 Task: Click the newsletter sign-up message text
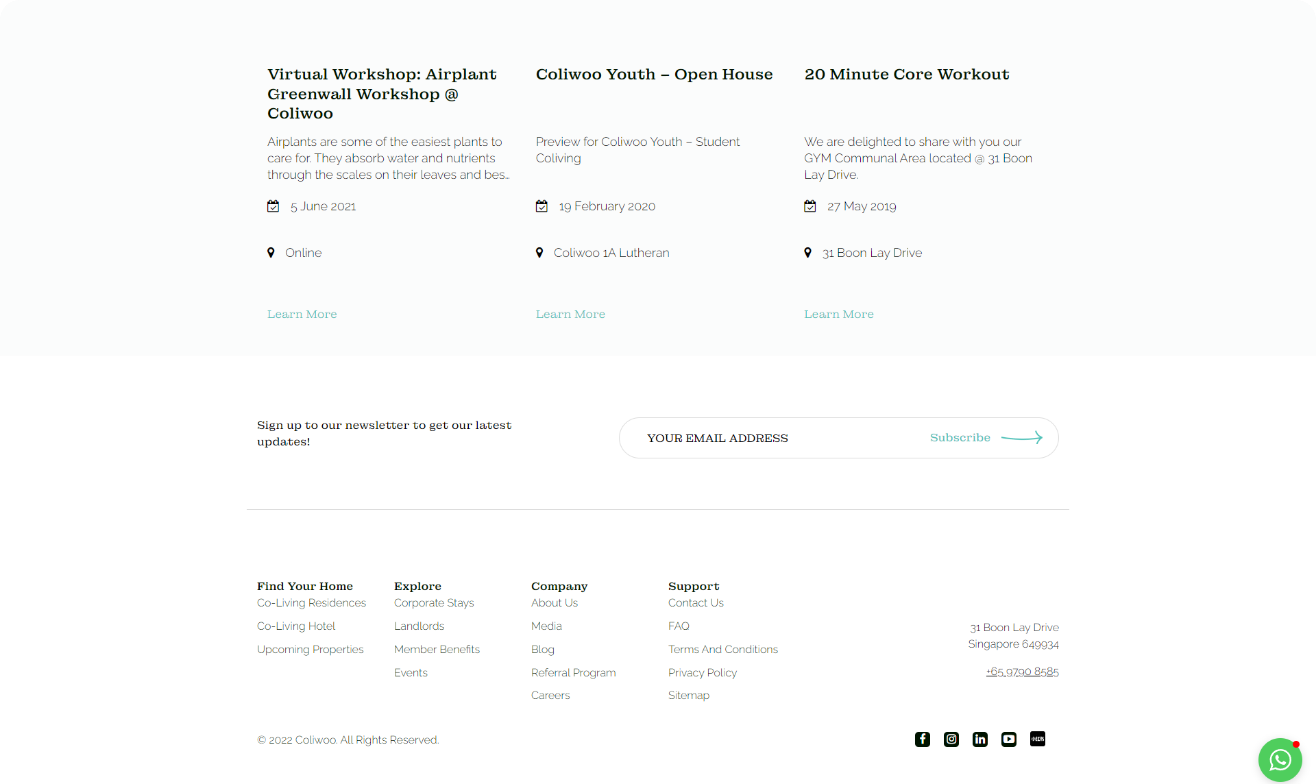pyautogui.click(x=384, y=433)
